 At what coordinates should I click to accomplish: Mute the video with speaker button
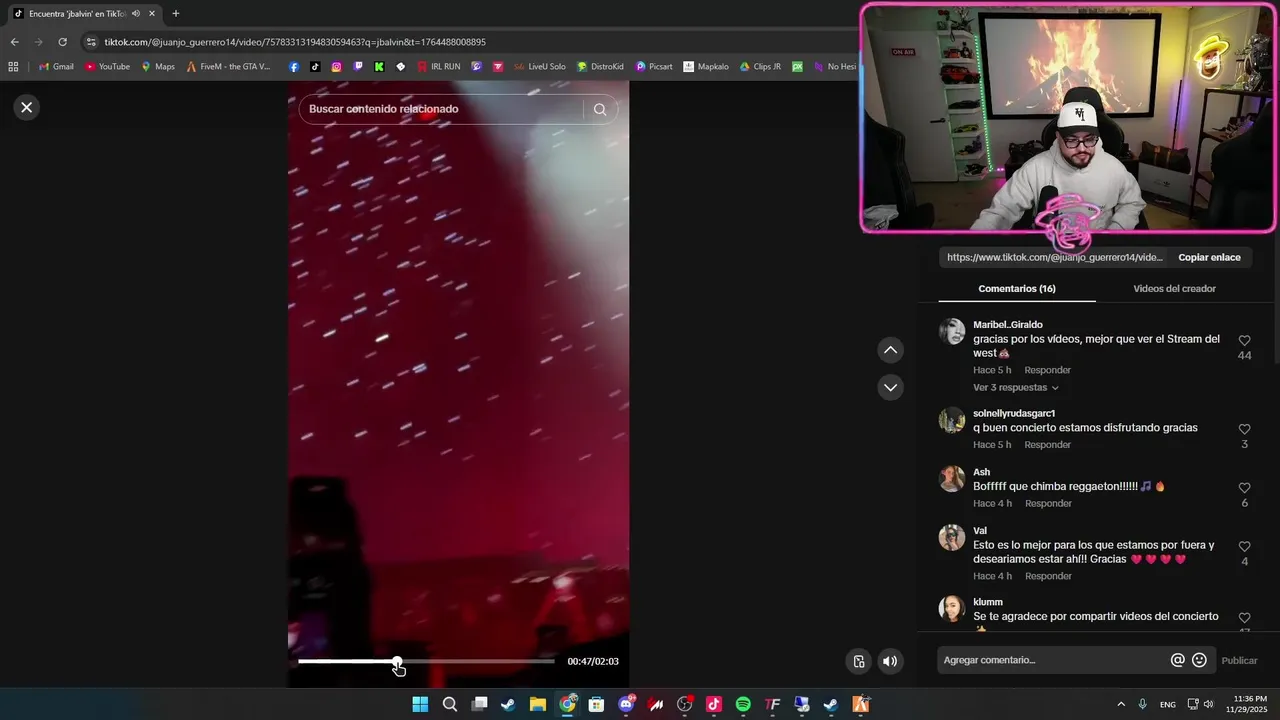(x=890, y=661)
